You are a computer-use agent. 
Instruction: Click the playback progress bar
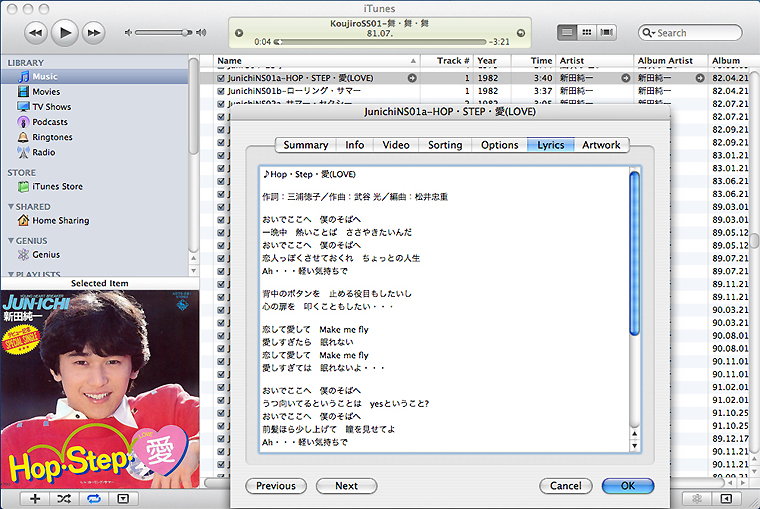click(x=380, y=42)
